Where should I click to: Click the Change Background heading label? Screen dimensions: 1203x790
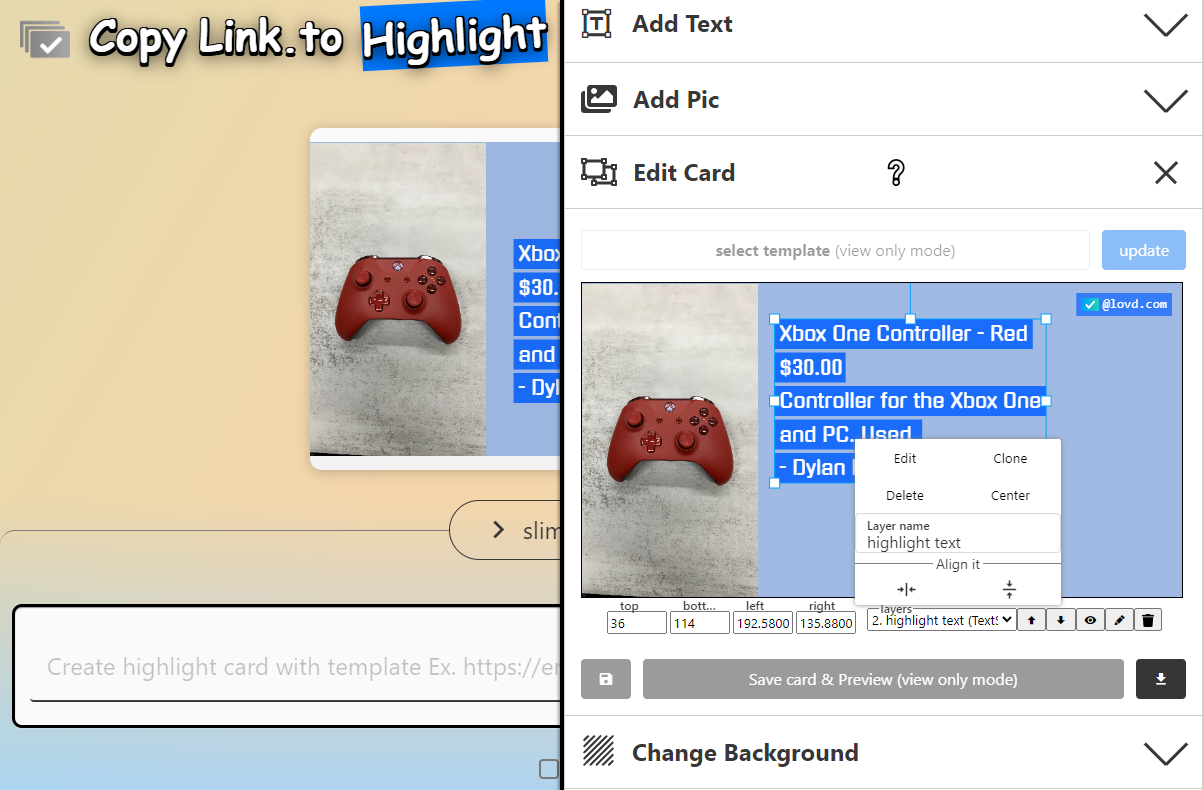coord(745,753)
